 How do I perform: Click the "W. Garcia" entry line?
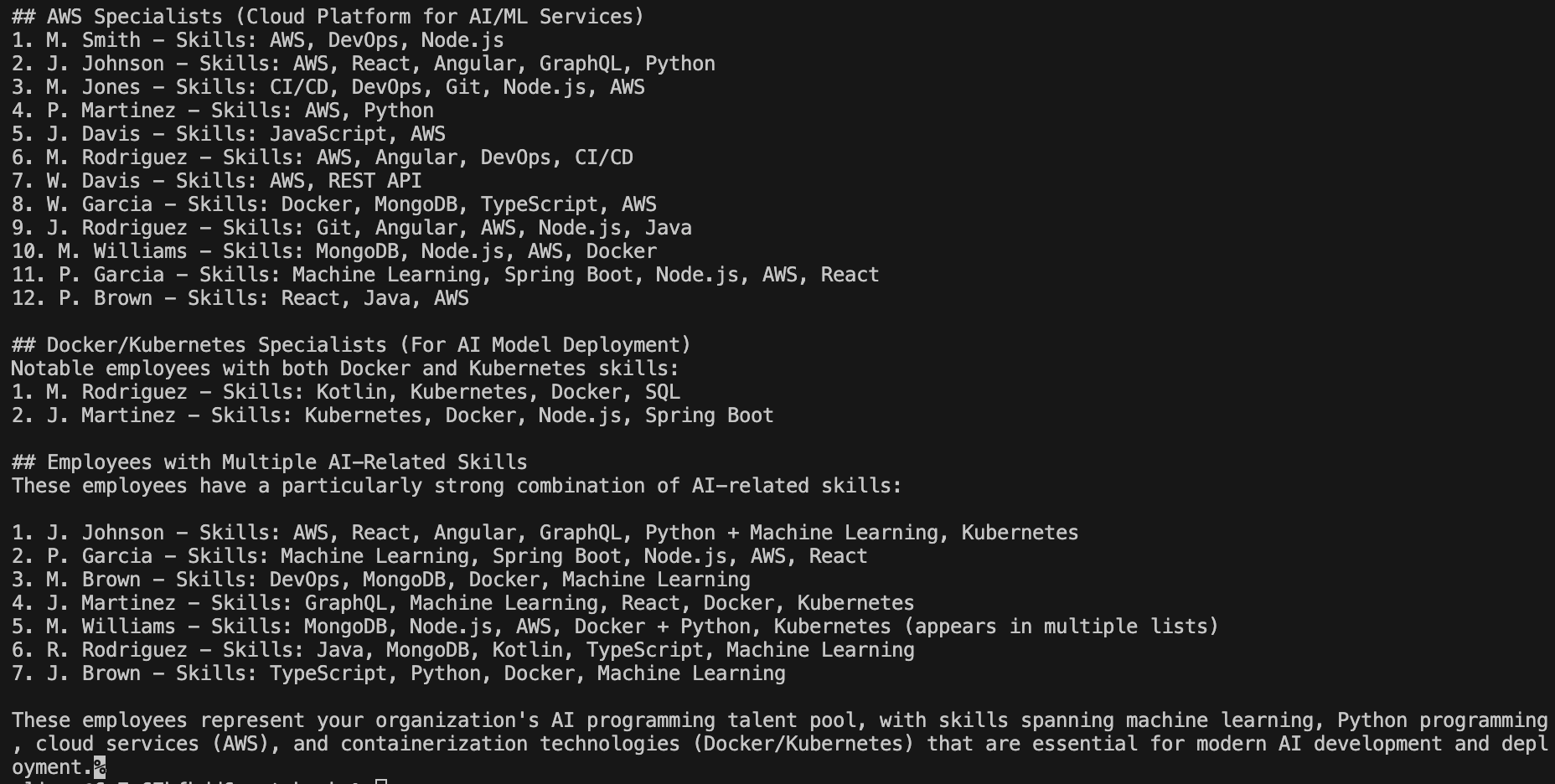[x=333, y=204]
